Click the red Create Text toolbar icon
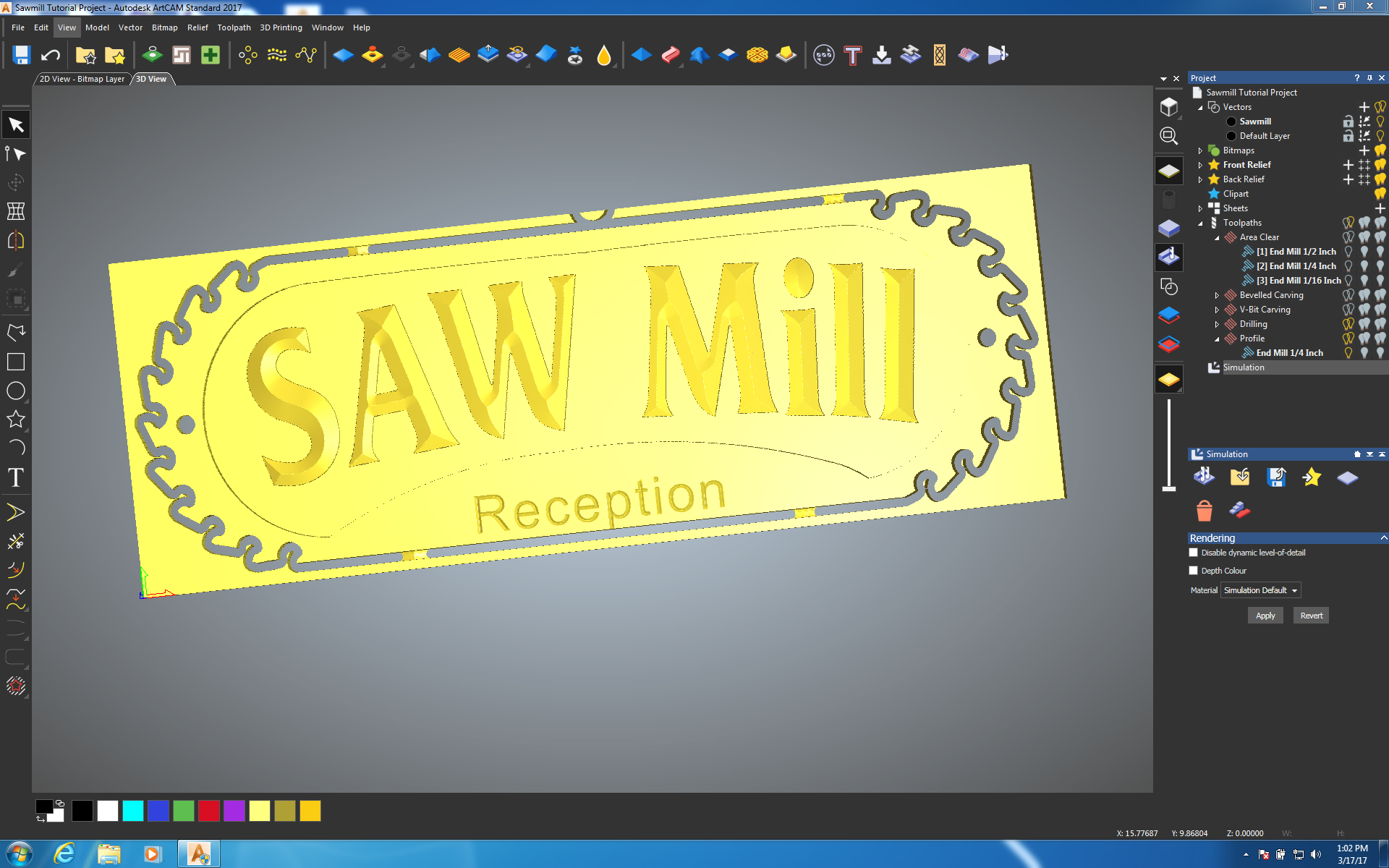Screen dimensions: 1389x868 pyautogui.click(x=853, y=55)
